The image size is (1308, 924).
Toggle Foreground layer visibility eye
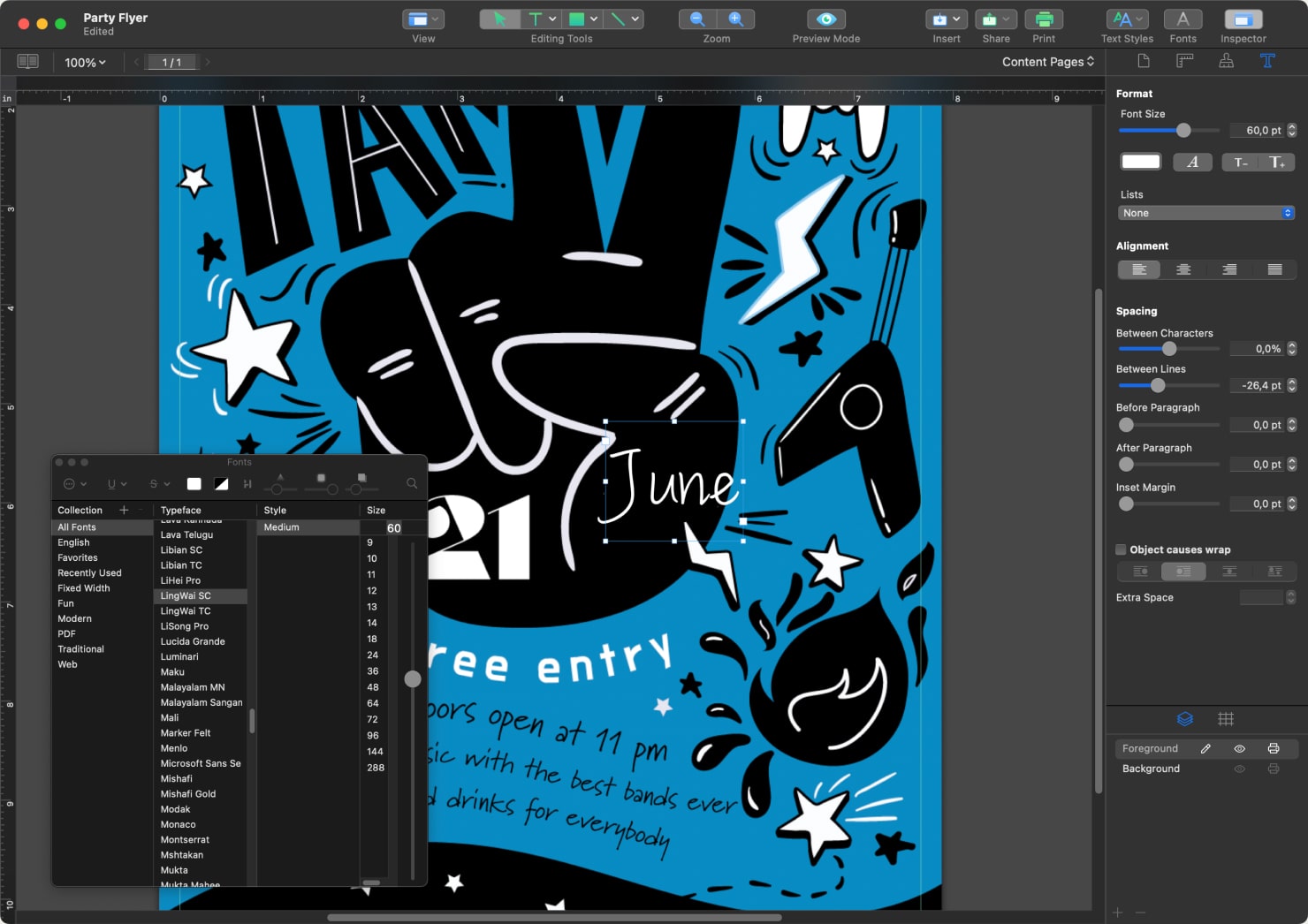point(1240,748)
